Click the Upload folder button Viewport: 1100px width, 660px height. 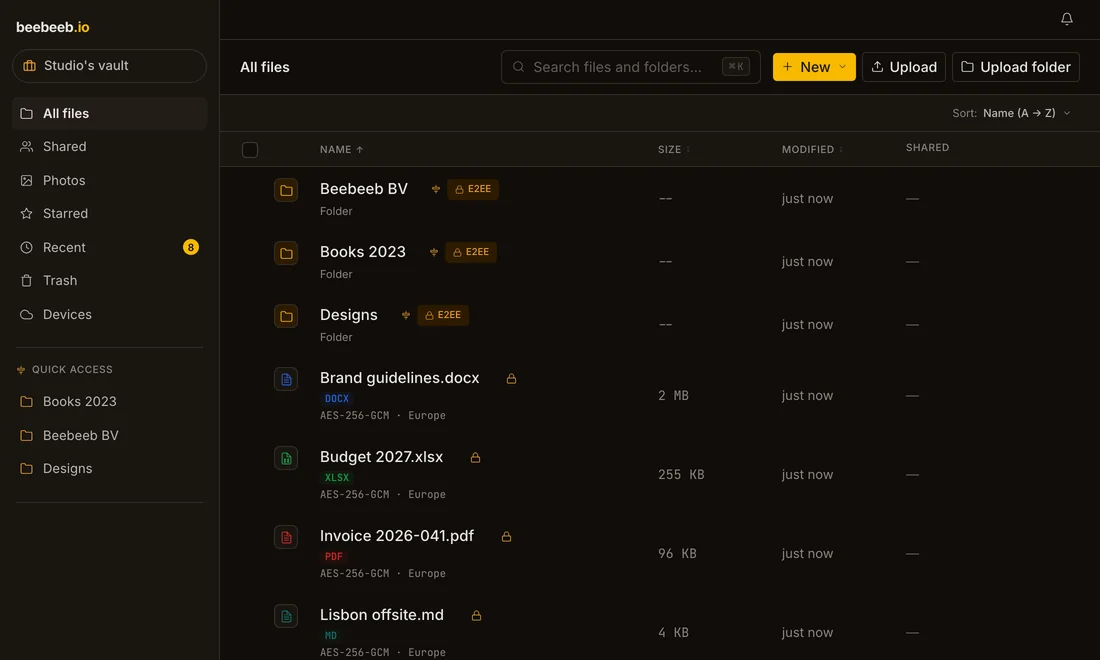(x=1015, y=67)
